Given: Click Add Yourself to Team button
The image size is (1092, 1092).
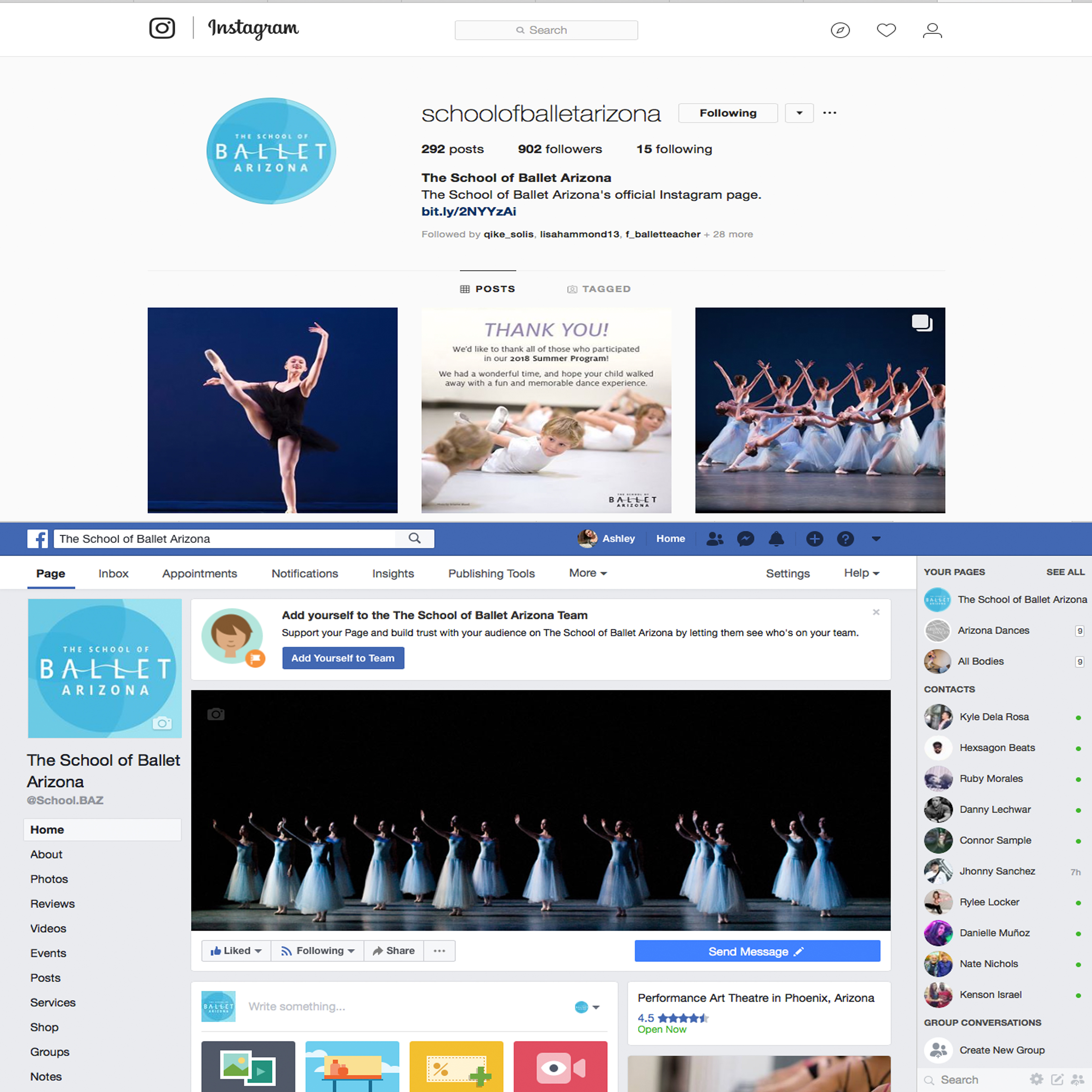Looking at the screenshot, I should coord(343,658).
